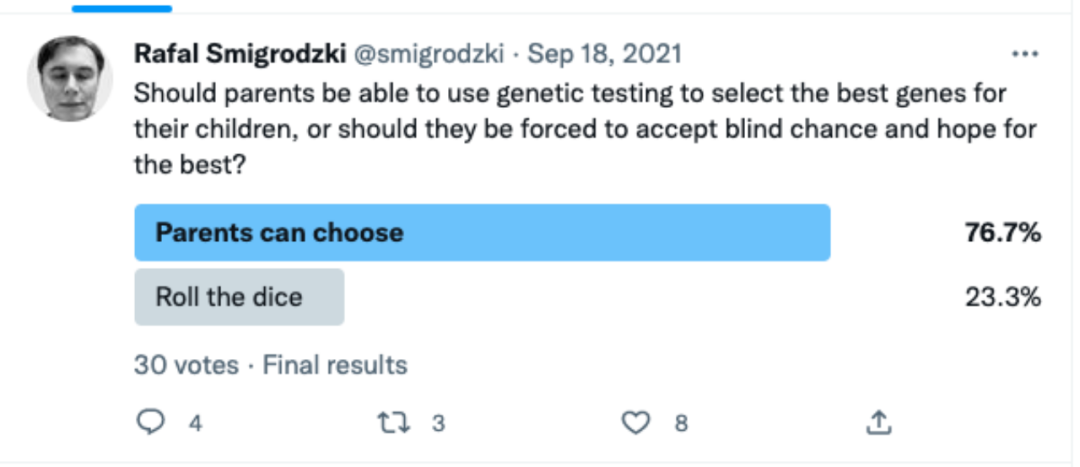
Task: Open the Sep 18, 2021 timestamp link
Action: pyautogui.click(x=604, y=54)
